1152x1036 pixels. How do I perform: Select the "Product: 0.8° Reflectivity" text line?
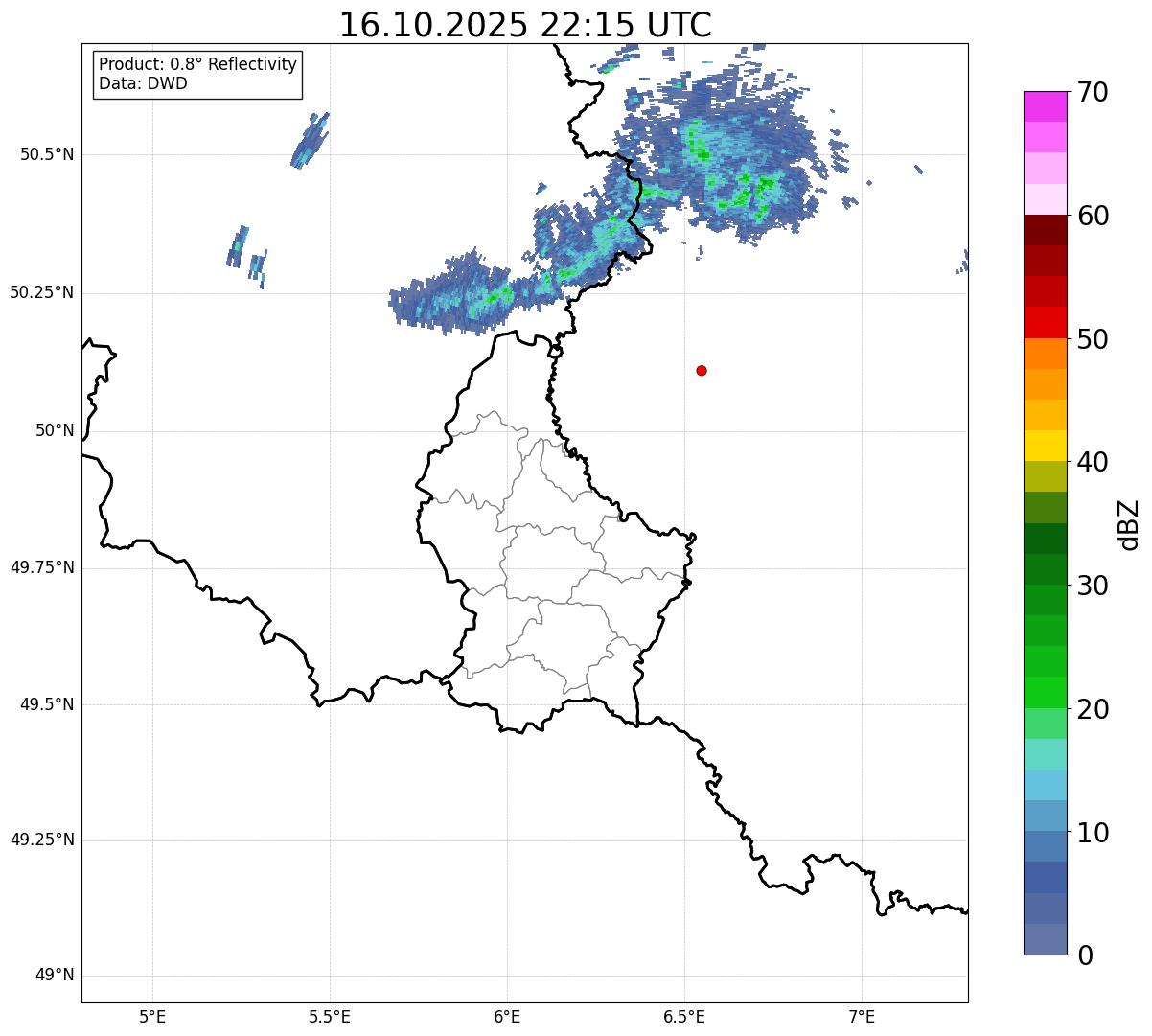coord(198,64)
